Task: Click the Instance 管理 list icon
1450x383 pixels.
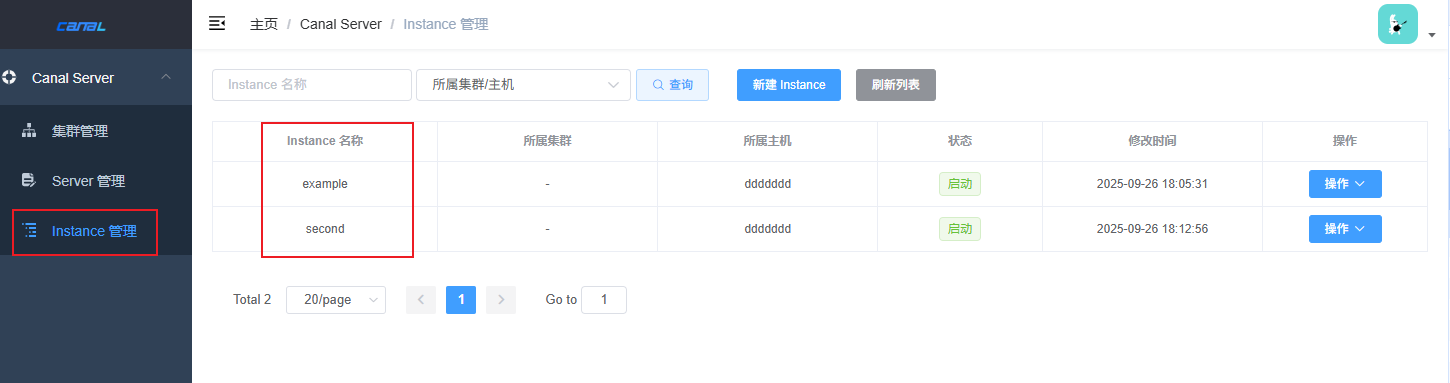Action: (29, 231)
